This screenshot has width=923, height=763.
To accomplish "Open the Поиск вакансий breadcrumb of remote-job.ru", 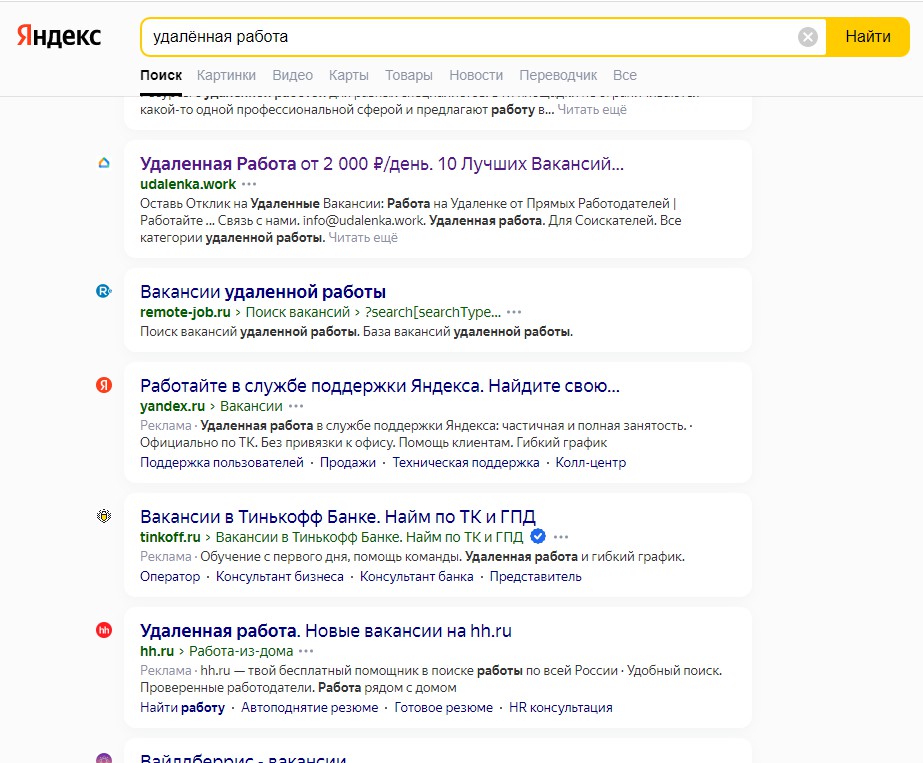I will click(297, 312).
